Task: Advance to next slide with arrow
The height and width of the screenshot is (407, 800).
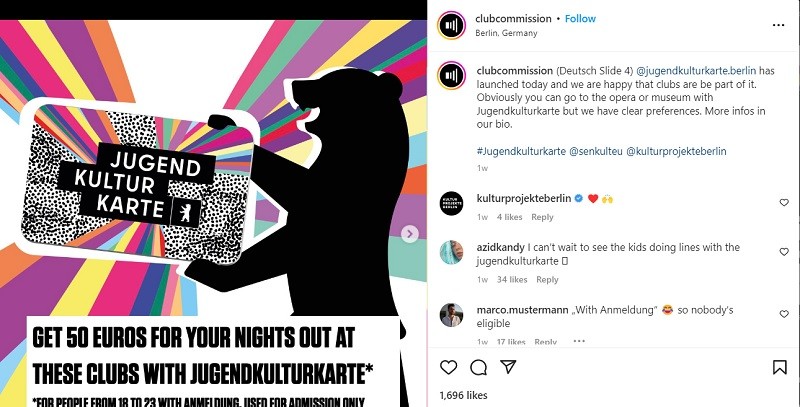Action: coord(409,234)
